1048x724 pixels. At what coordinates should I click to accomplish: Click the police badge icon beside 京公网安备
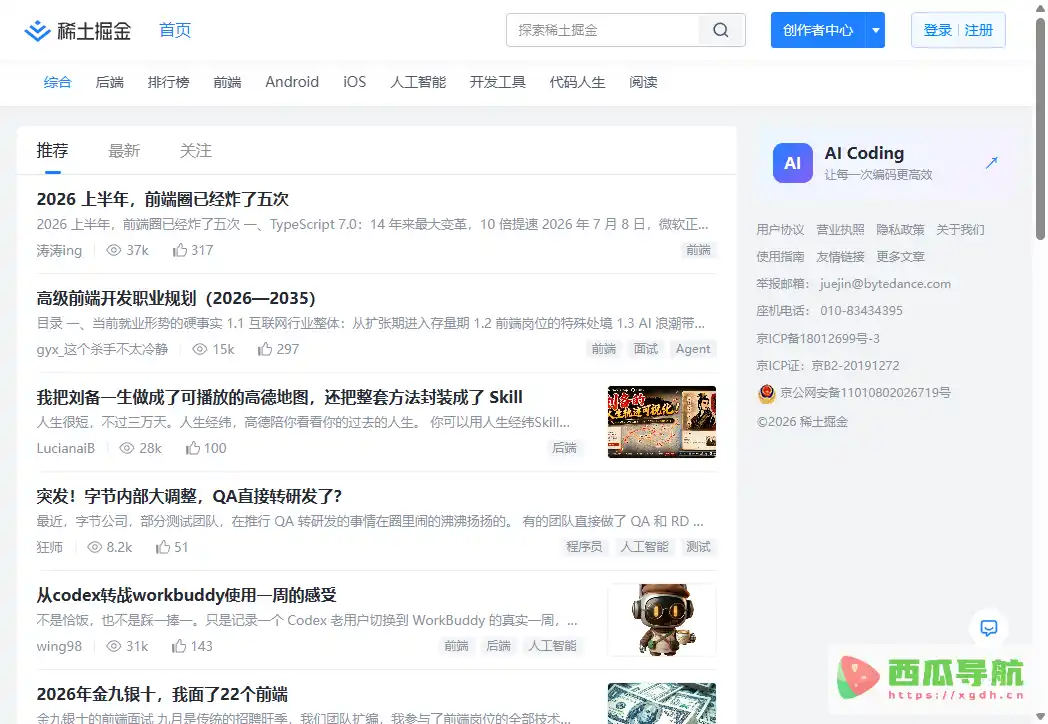(x=767, y=394)
